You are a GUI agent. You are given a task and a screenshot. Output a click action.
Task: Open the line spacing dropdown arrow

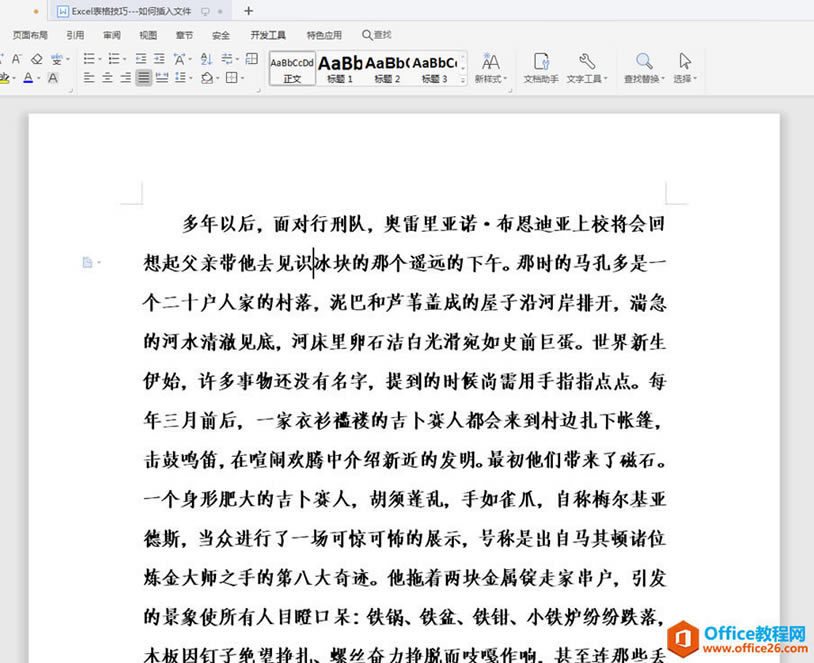point(191,78)
